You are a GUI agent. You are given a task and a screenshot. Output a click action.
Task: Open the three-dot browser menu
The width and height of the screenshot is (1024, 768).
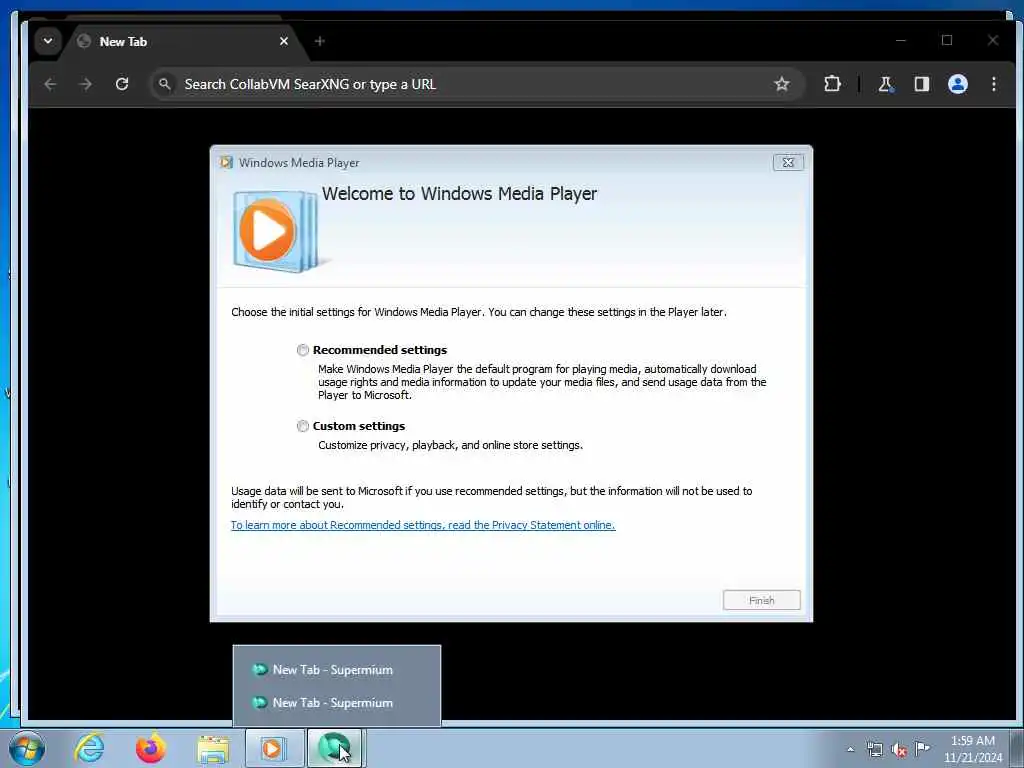tap(993, 84)
